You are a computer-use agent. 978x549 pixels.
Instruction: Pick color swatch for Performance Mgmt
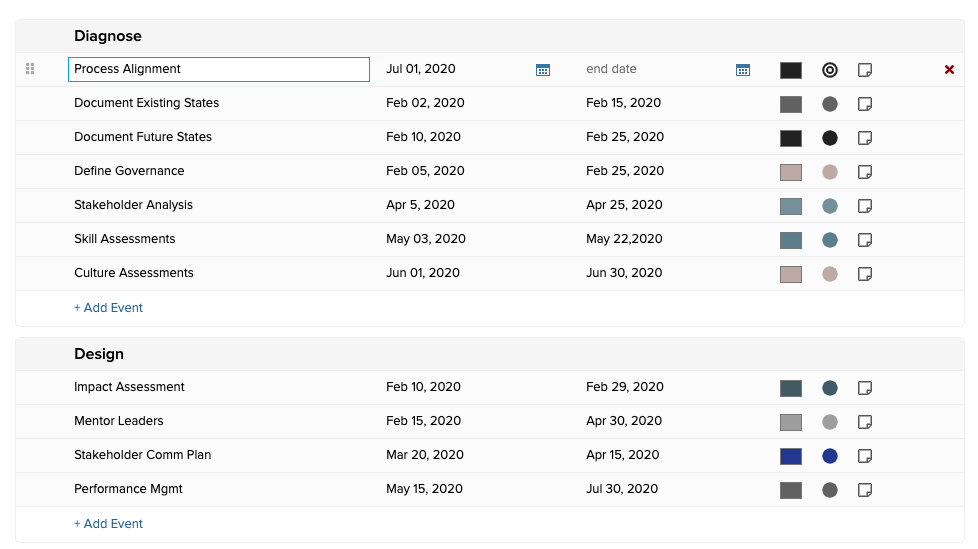point(791,490)
